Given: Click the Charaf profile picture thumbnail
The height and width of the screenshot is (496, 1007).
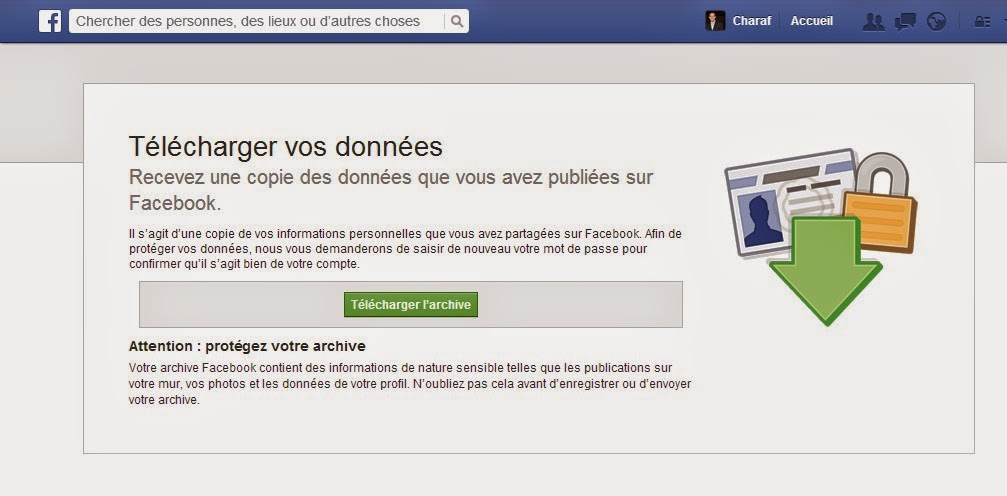Looking at the screenshot, I should 715,21.
